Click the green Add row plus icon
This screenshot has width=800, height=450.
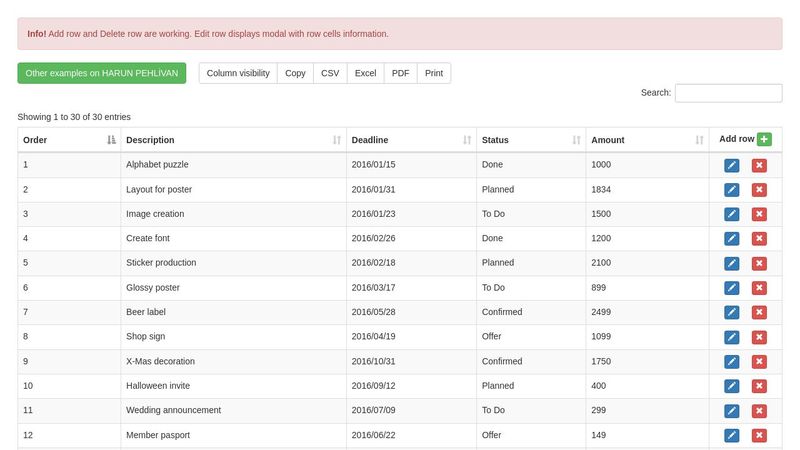tap(764, 139)
